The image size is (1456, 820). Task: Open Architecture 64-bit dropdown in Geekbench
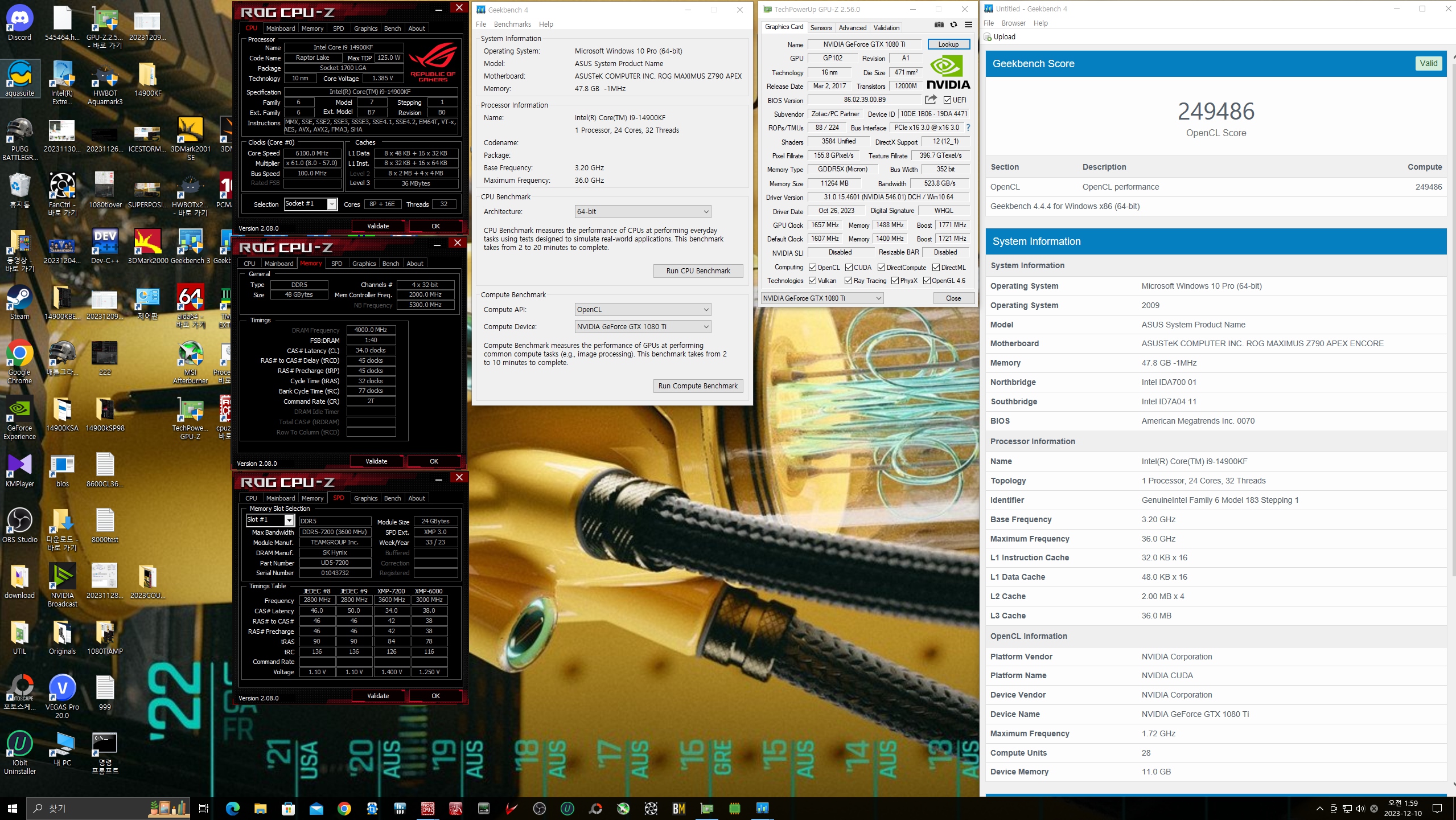point(643,211)
